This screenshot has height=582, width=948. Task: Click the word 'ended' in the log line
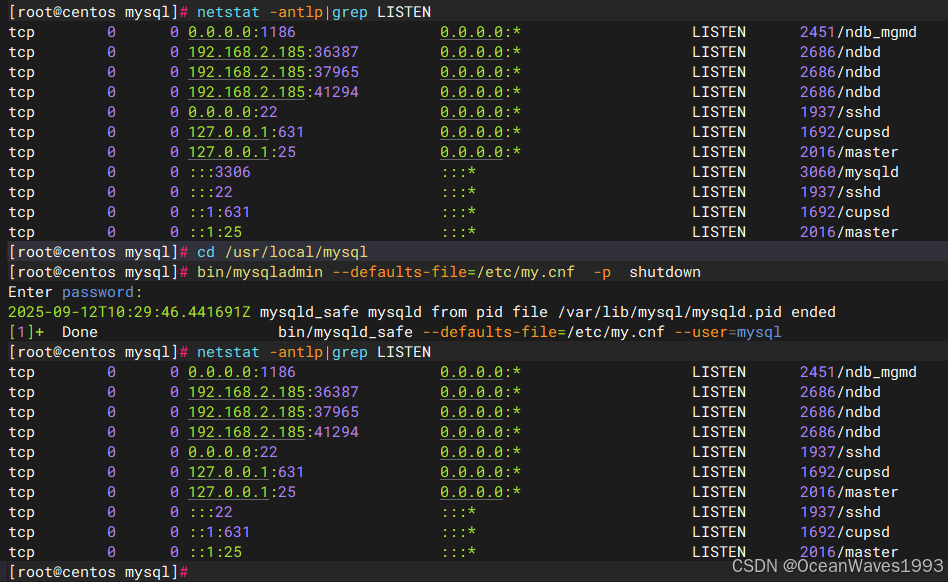pos(813,312)
